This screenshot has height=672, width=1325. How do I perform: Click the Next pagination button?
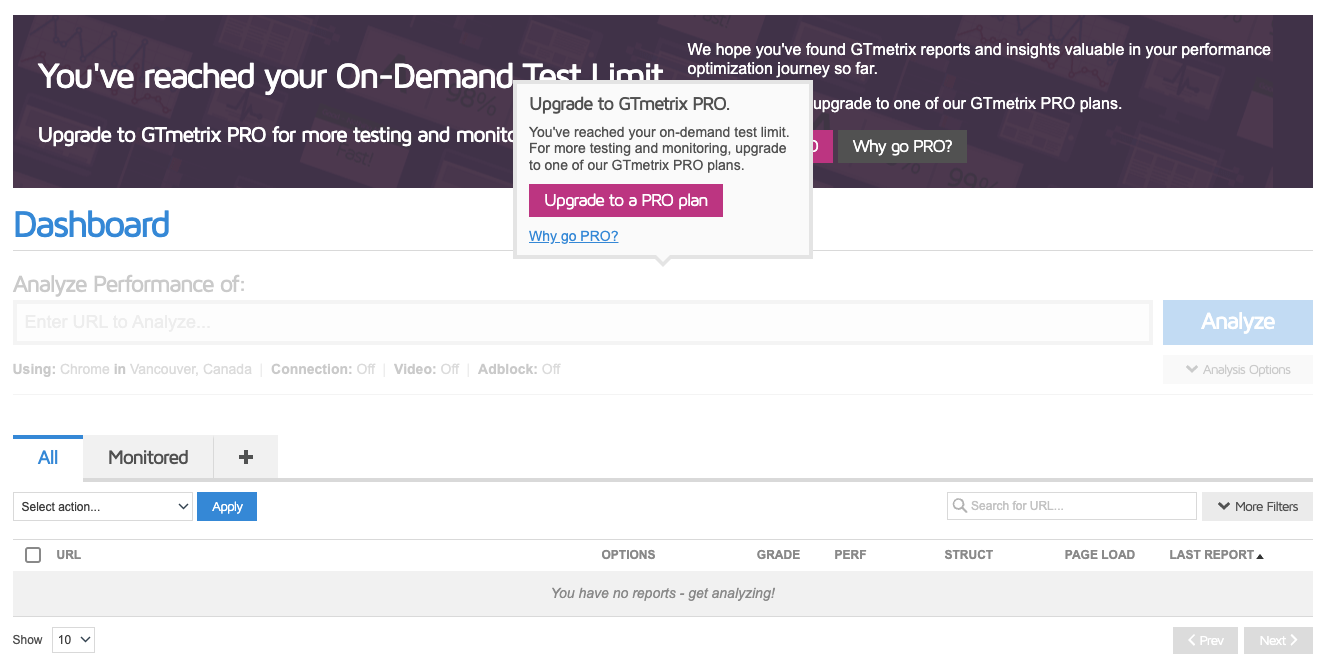tap(1278, 640)
